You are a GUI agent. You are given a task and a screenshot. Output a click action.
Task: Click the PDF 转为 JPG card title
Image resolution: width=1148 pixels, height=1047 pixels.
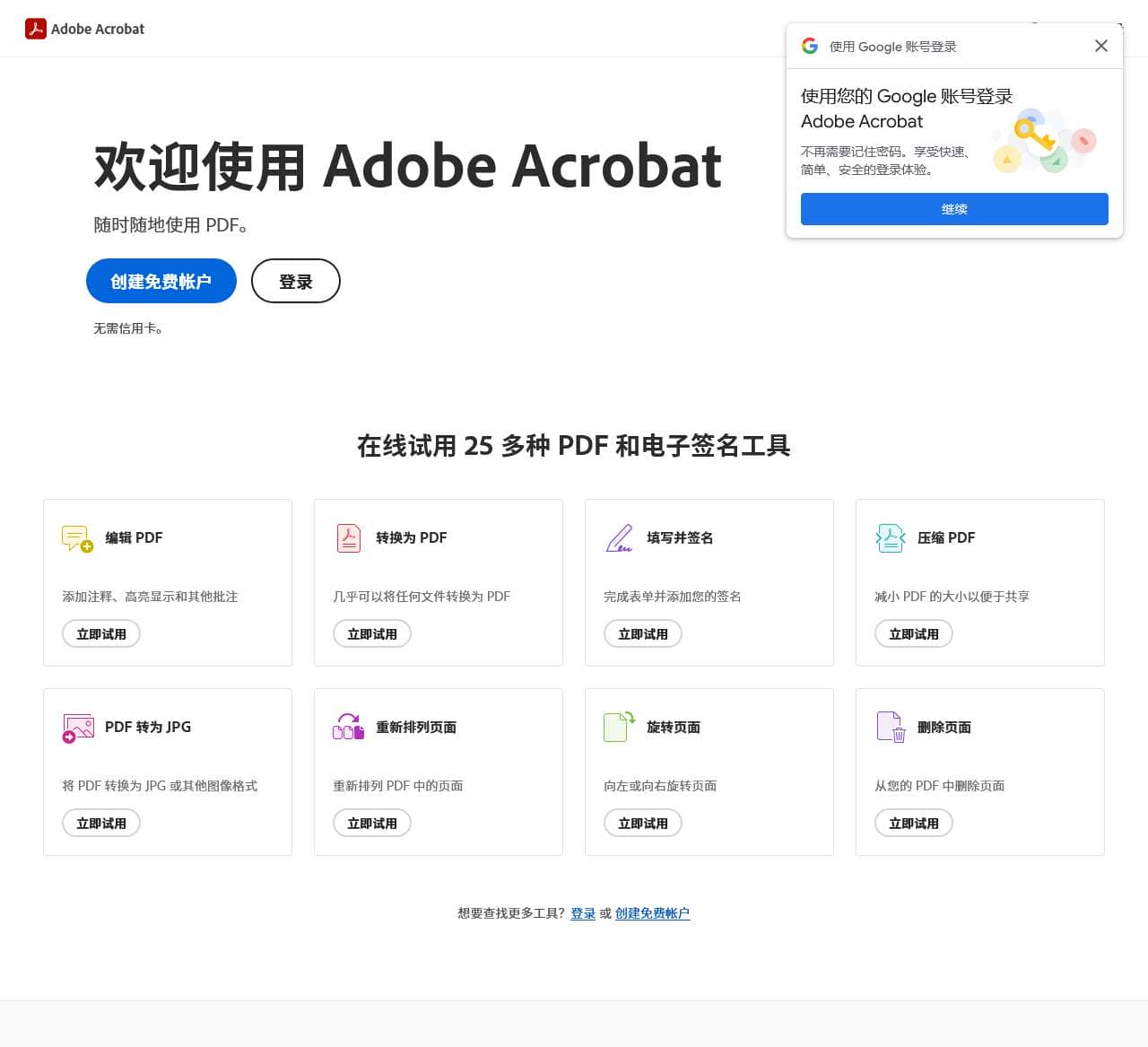pos(148,727)
